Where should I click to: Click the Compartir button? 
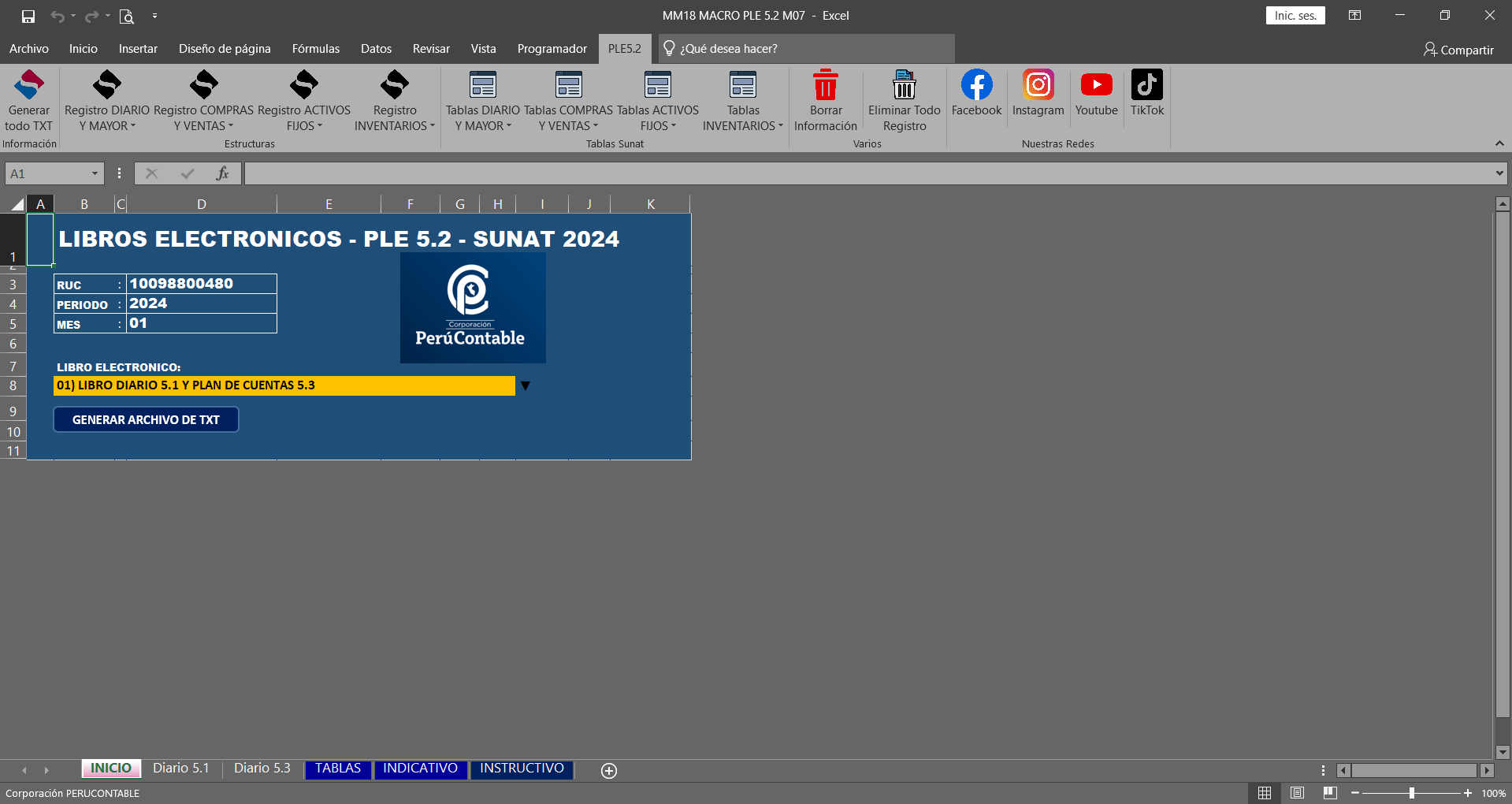pos(1458,50)
